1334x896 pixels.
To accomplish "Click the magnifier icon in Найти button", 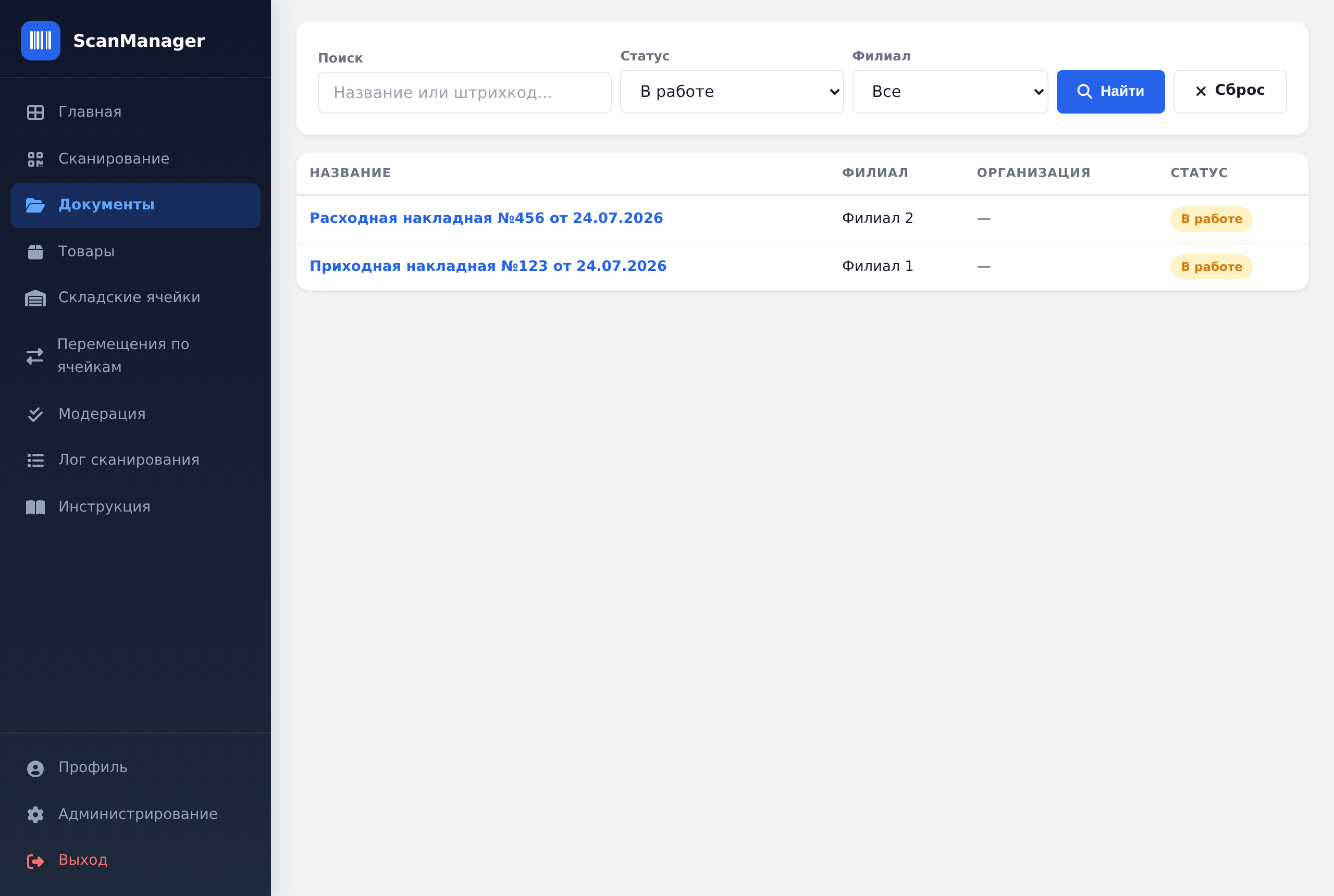I will coord(1084,92).
